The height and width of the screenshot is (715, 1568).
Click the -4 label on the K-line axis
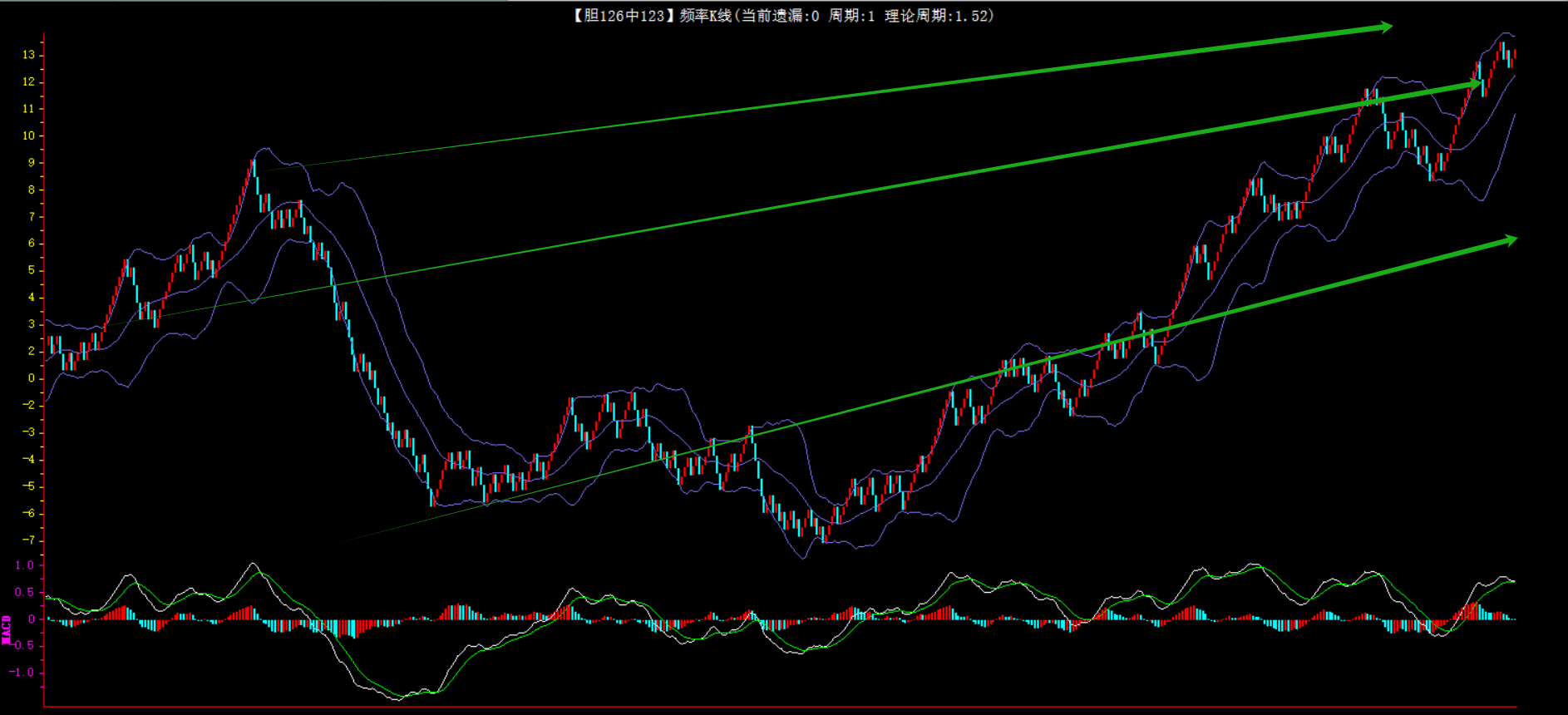pos(28,459)
